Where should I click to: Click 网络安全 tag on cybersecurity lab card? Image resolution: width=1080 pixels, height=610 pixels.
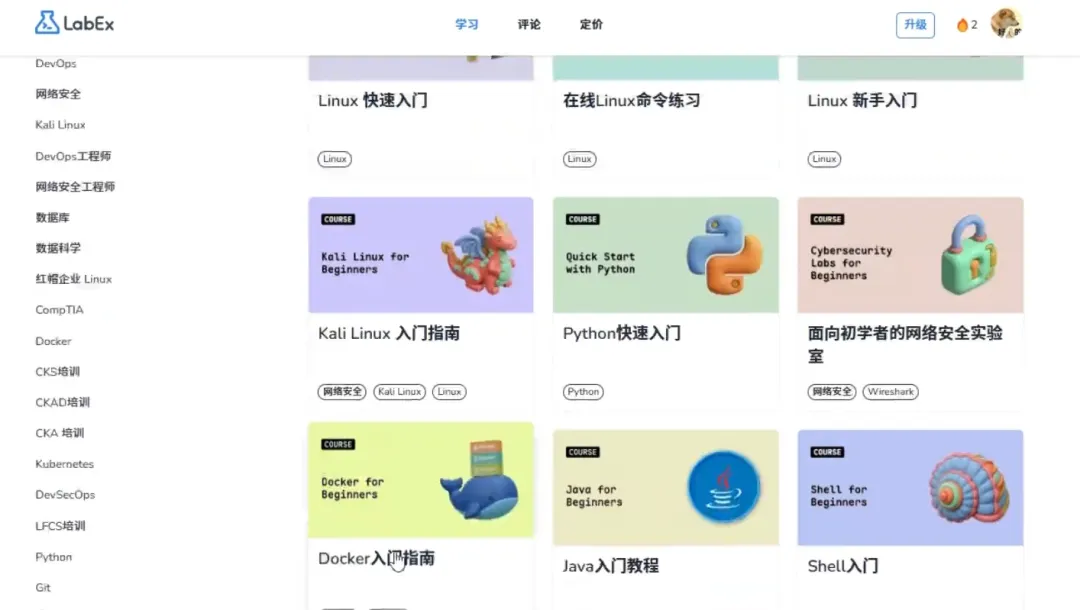tap(831, 392)
